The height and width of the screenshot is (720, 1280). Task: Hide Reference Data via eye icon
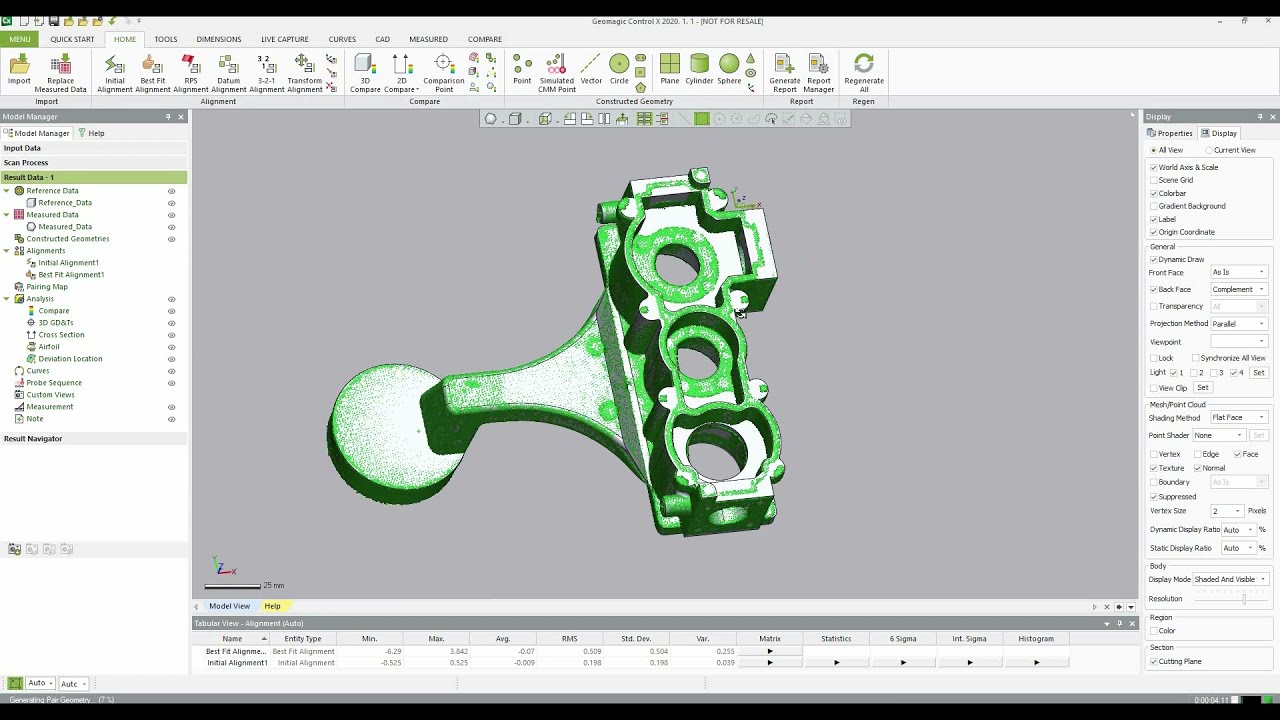171,191
